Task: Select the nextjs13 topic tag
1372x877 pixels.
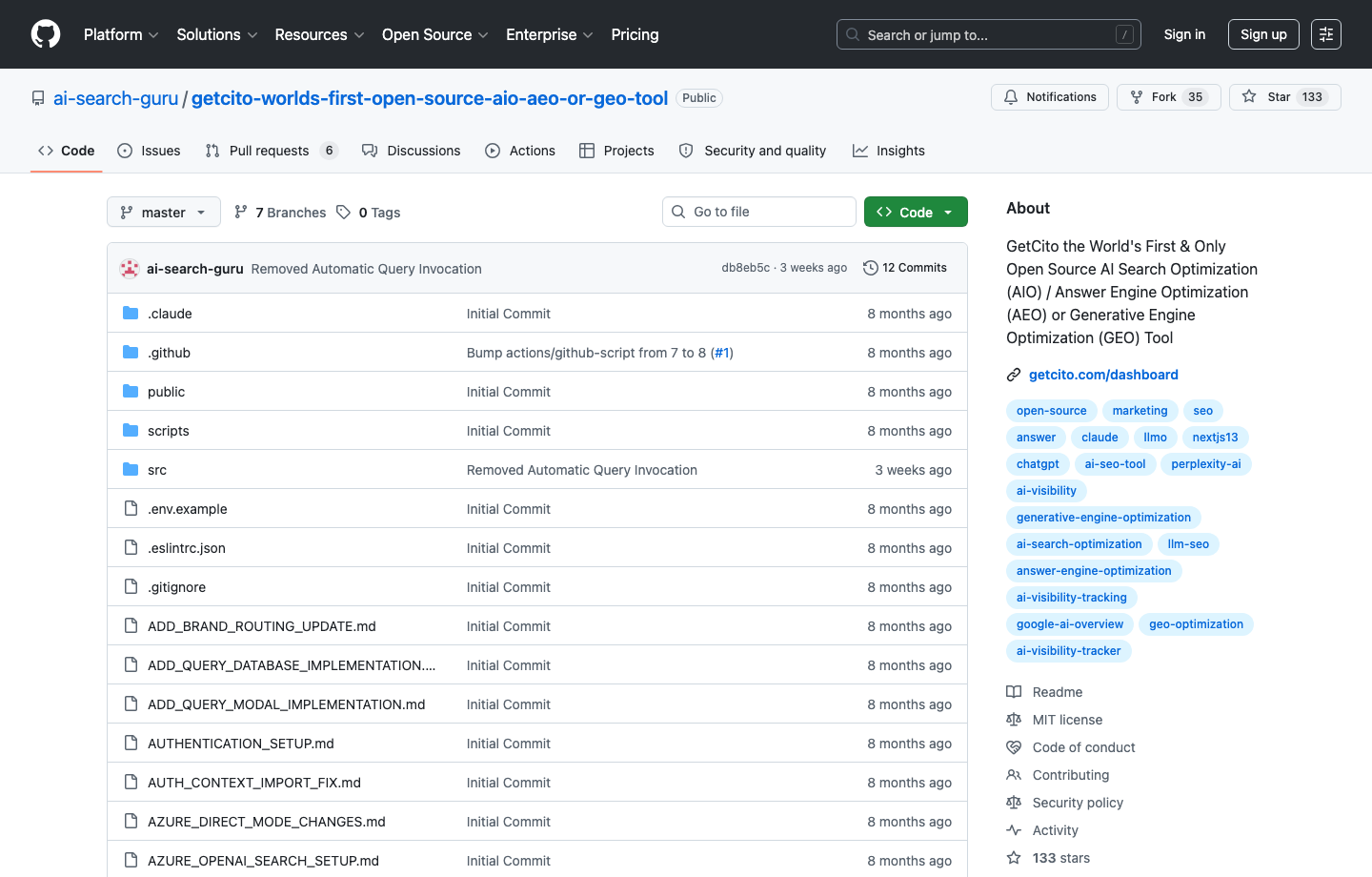Action: 1215,438
